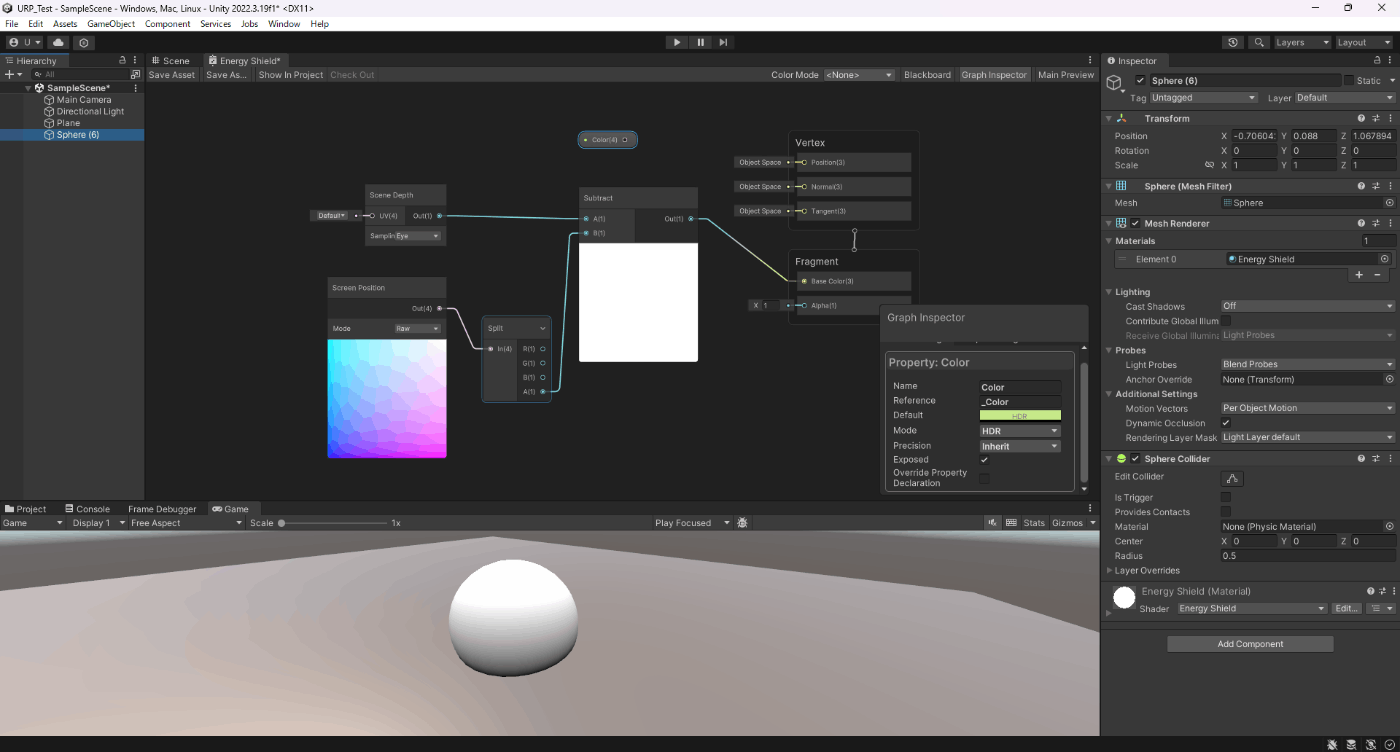The width and height of the screenshot is (1400, 752).
Task: Click the Add Component button
Action: (x=1250, y=644)
